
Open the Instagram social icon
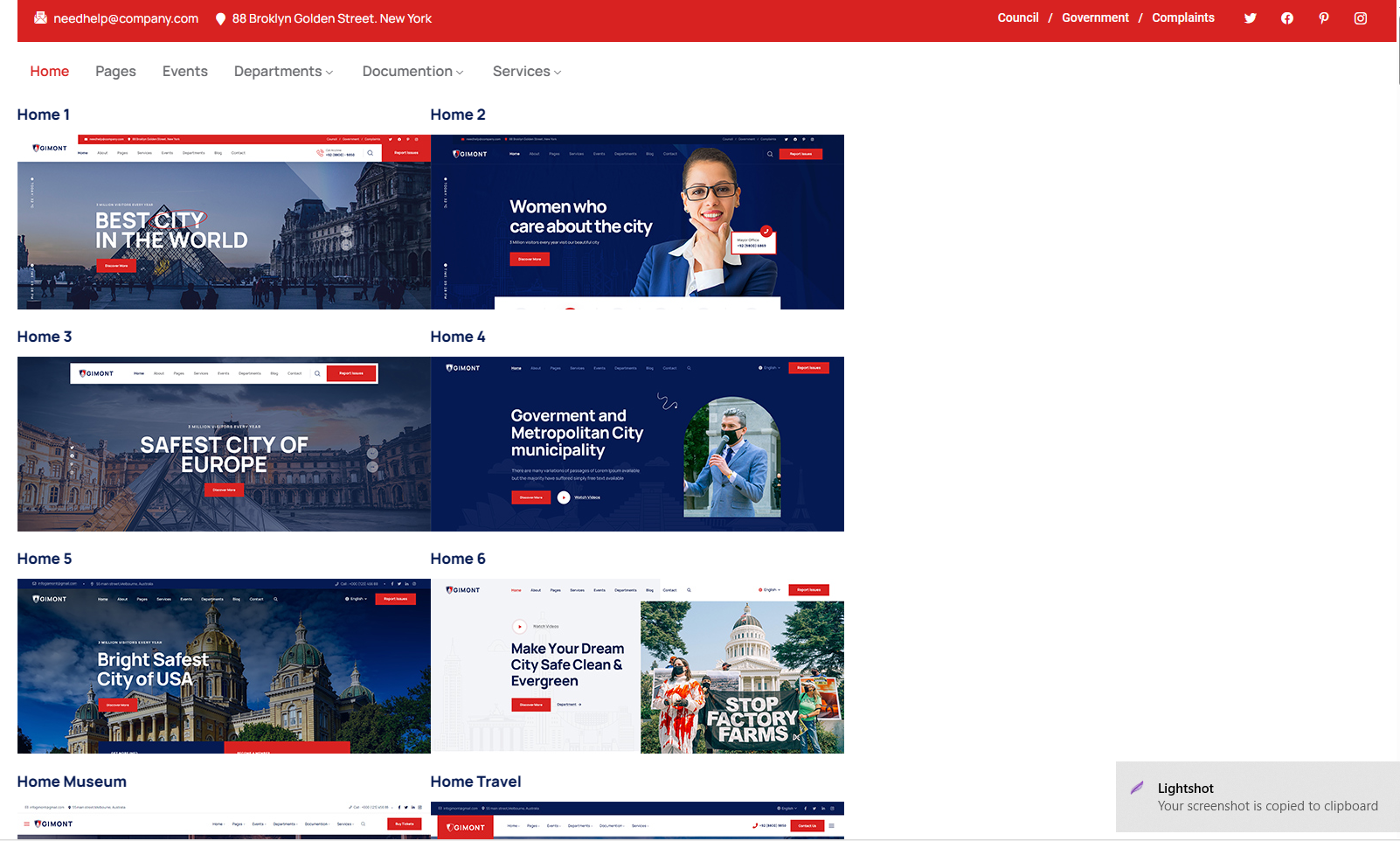click(1361, 17)
